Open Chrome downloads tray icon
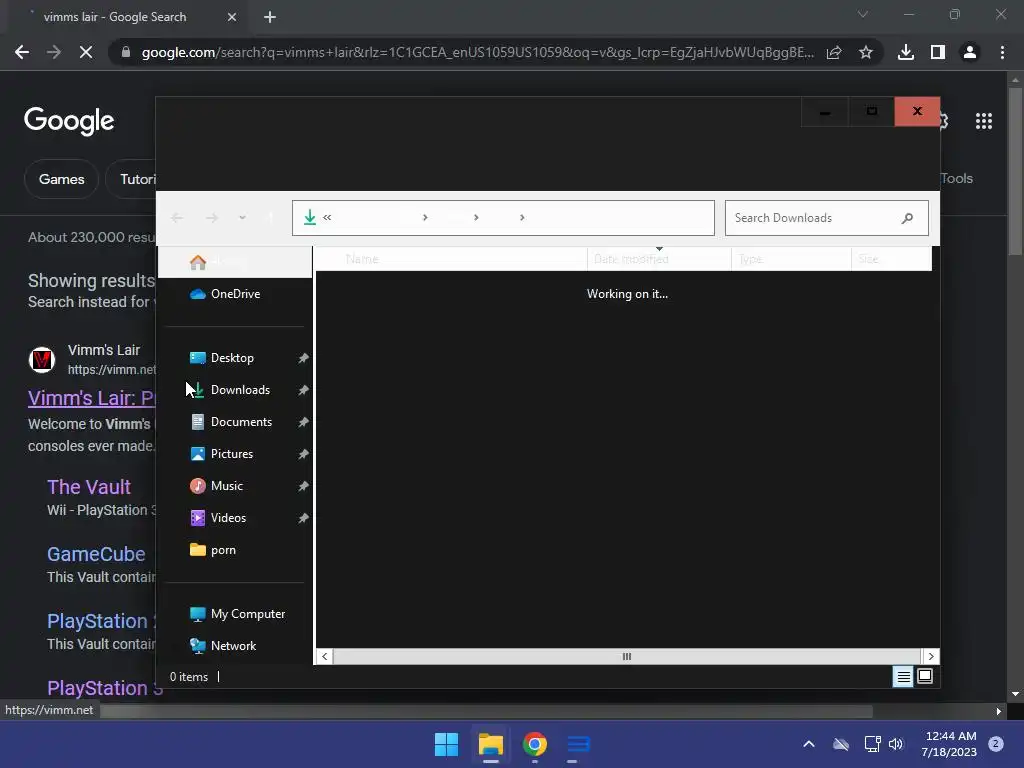The width and height of the screenshot is (1024, 768). [906, 52]
